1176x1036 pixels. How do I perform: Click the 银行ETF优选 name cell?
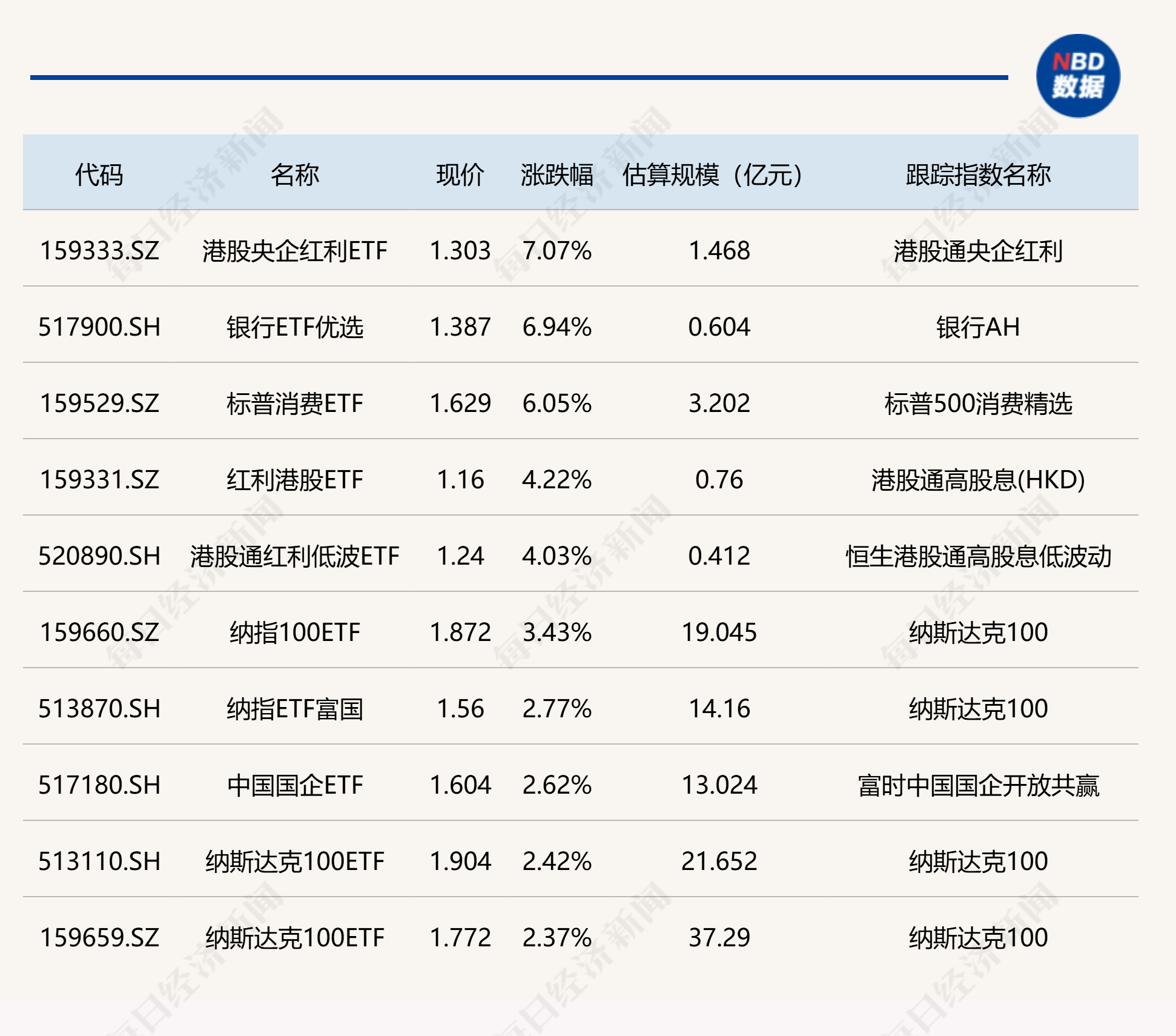[294, 327]
